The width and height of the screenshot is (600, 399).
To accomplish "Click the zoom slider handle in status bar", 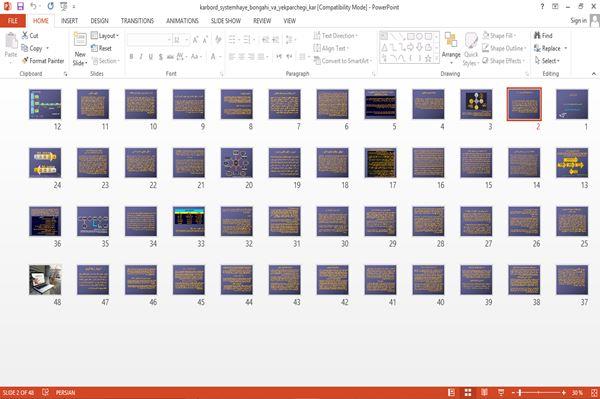I will pos(520,392).
